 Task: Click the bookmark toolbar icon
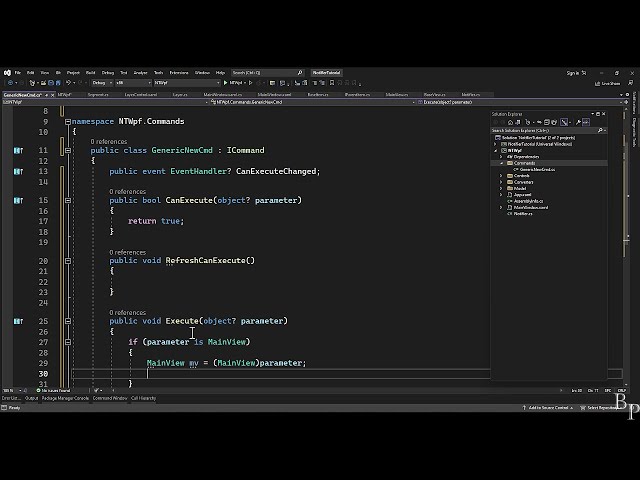332,83
